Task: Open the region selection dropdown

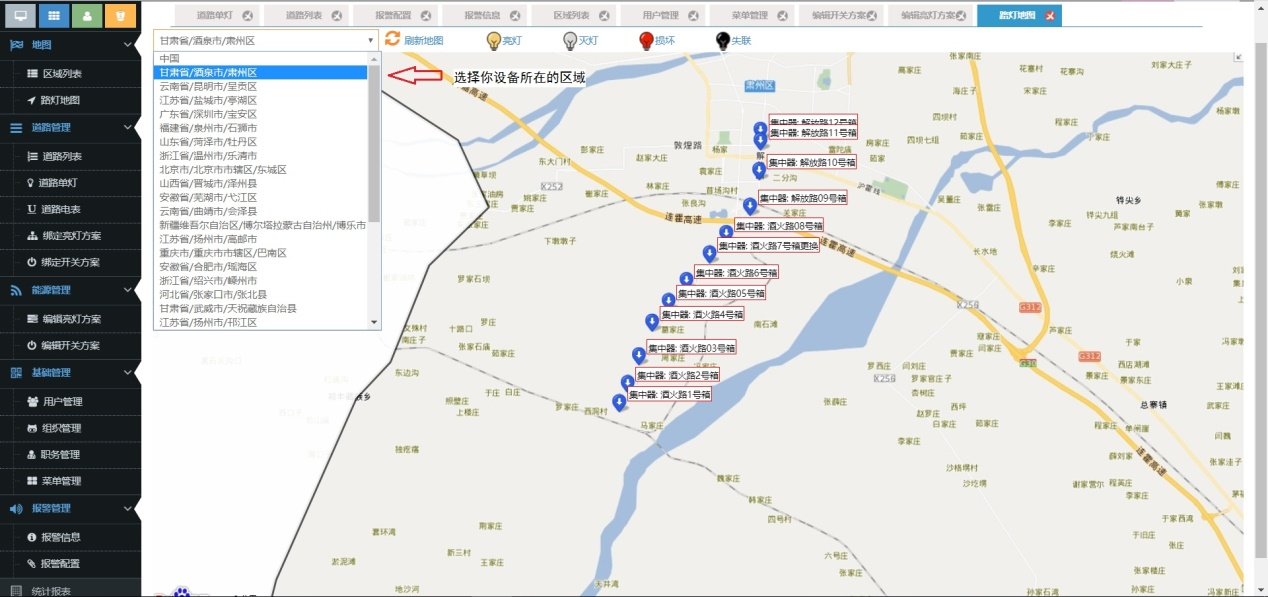Action: 265,40
